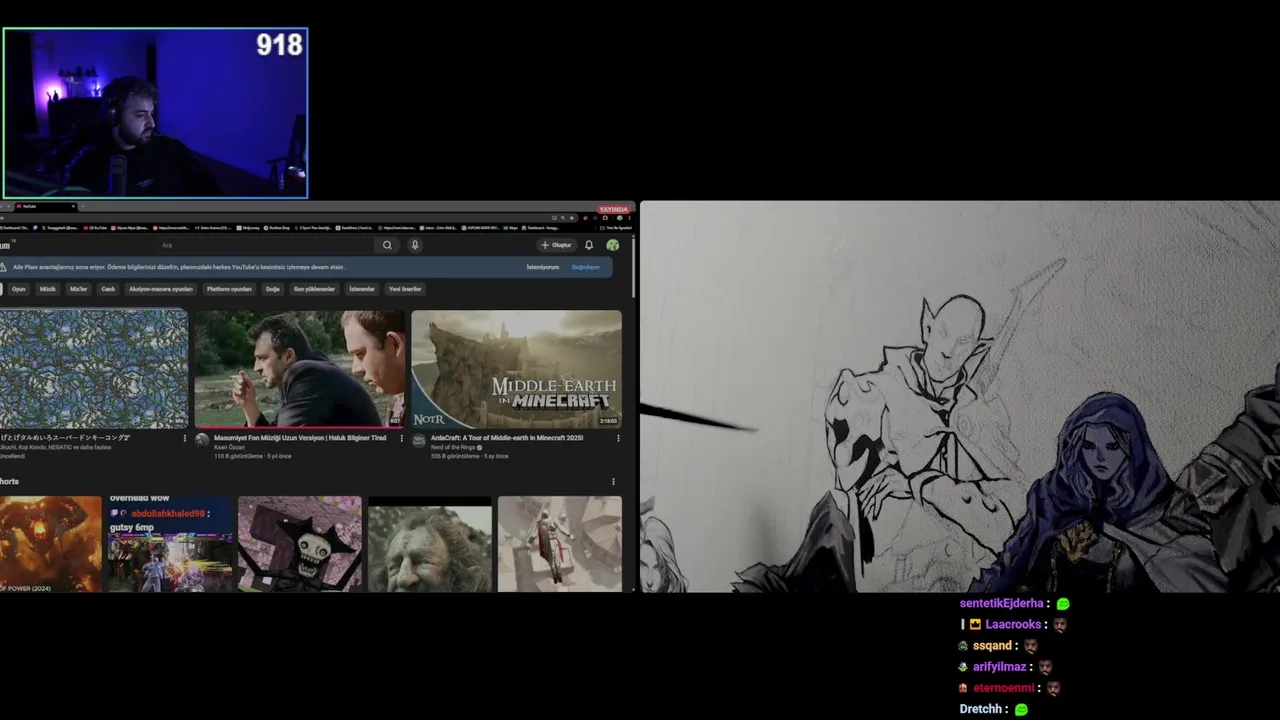Open YouTube notifications bell
The height and width of the screenshot is (720, 1280).
click(x=589, y=245)
